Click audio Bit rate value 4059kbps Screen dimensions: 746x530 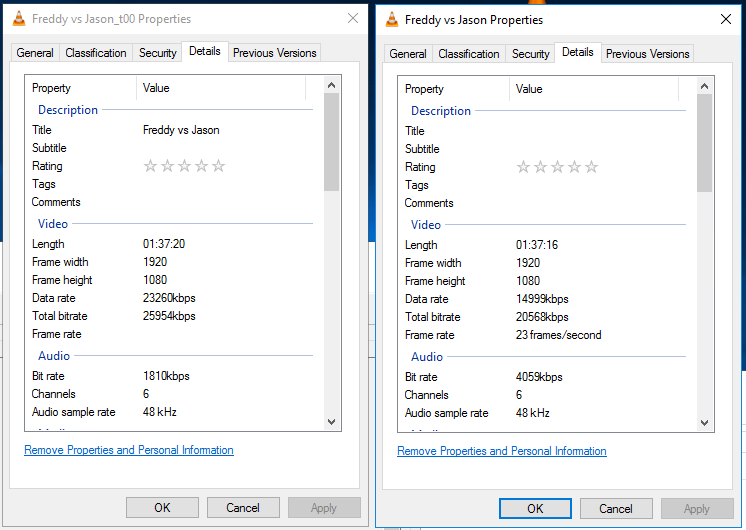[539, 377]
